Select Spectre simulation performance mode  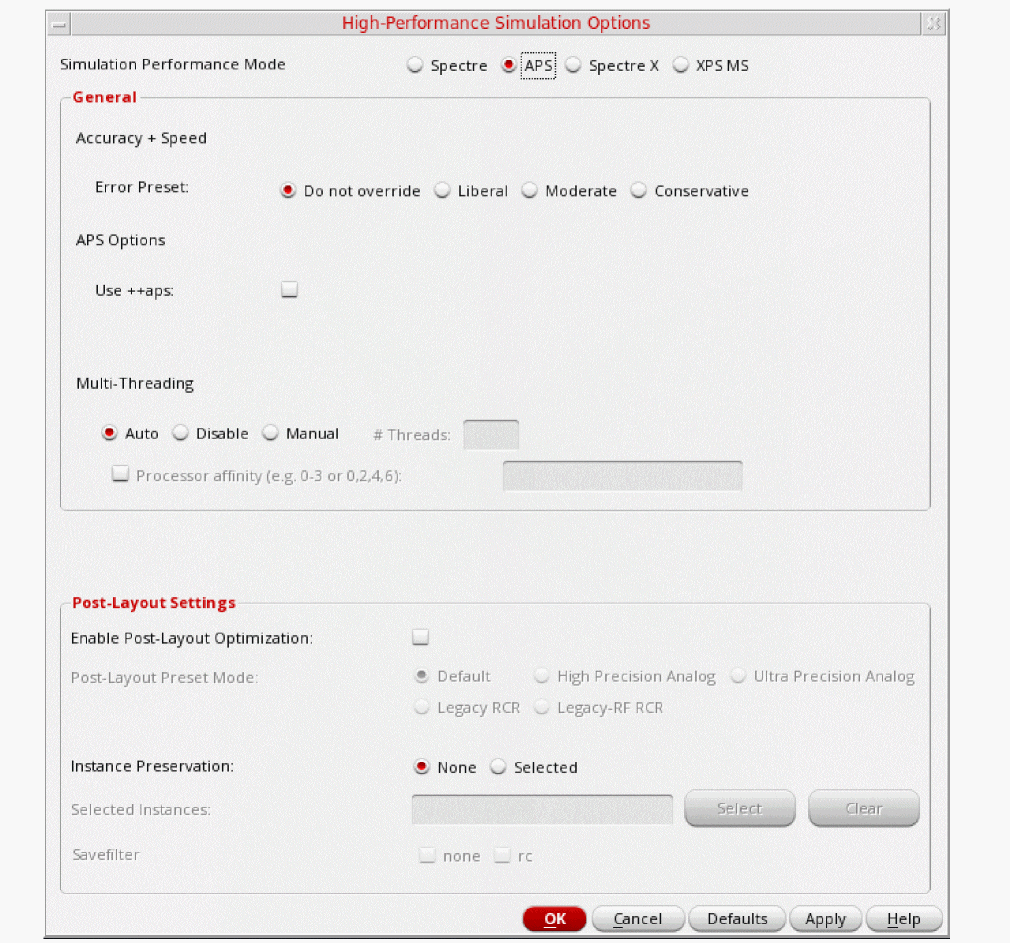[x=415, y=65]
